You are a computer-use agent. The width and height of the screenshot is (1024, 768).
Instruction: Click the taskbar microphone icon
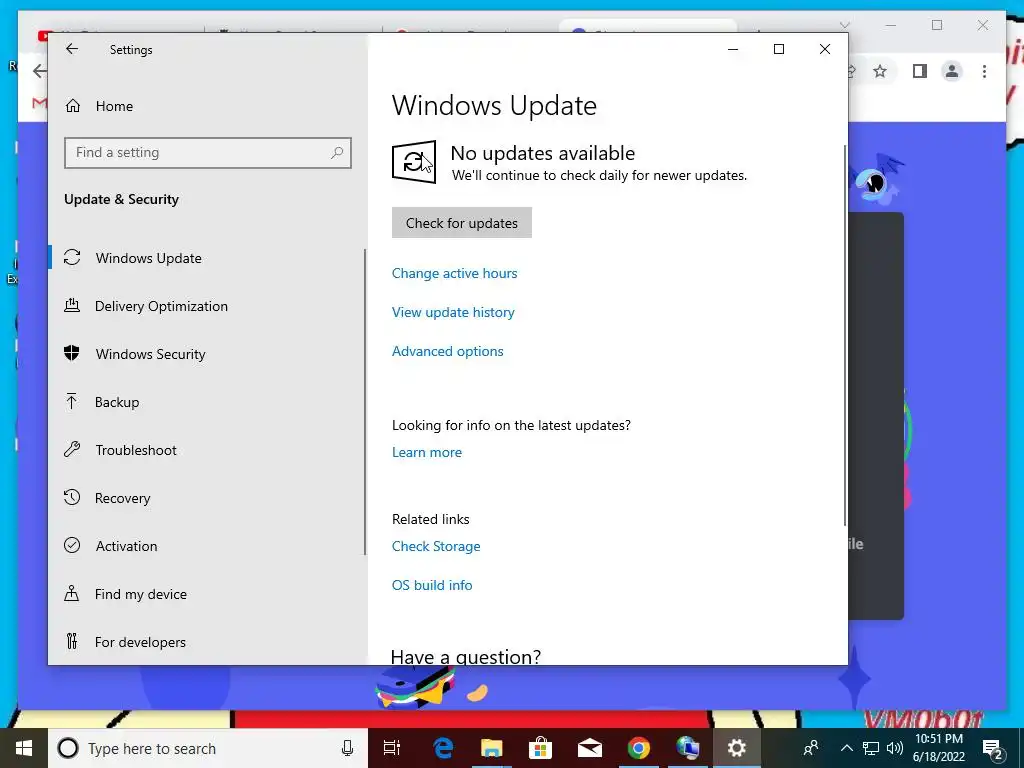(x=347, y=748)
